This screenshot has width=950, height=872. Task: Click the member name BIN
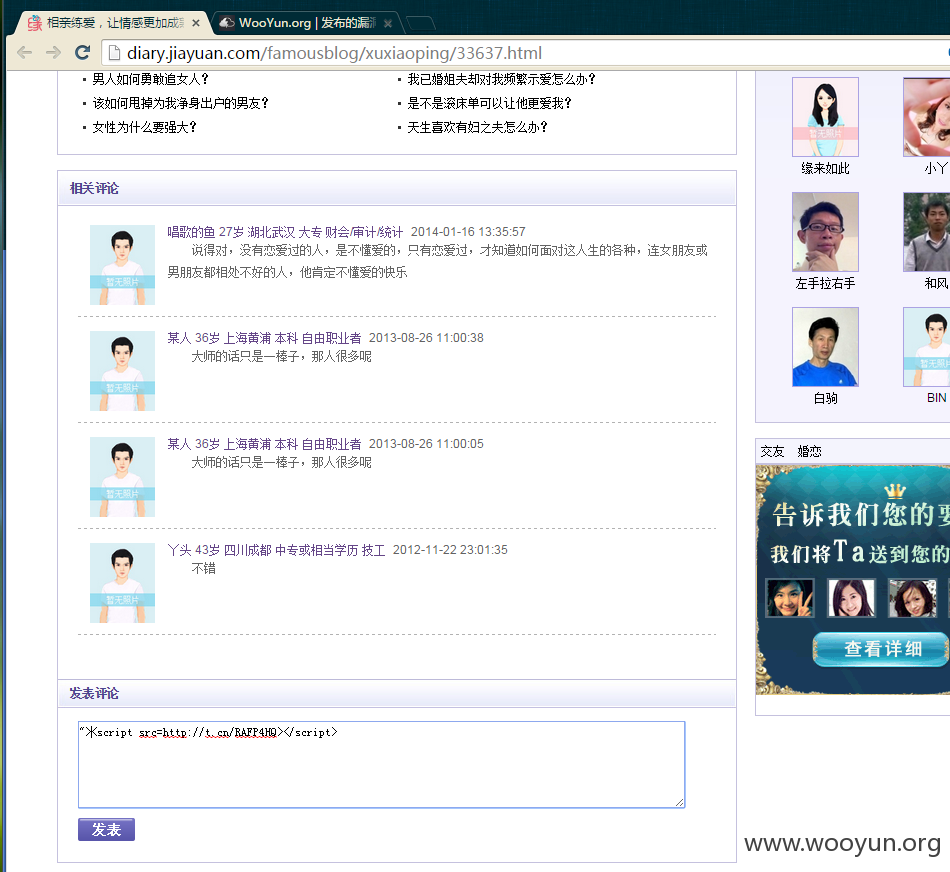tap(937, 398)
